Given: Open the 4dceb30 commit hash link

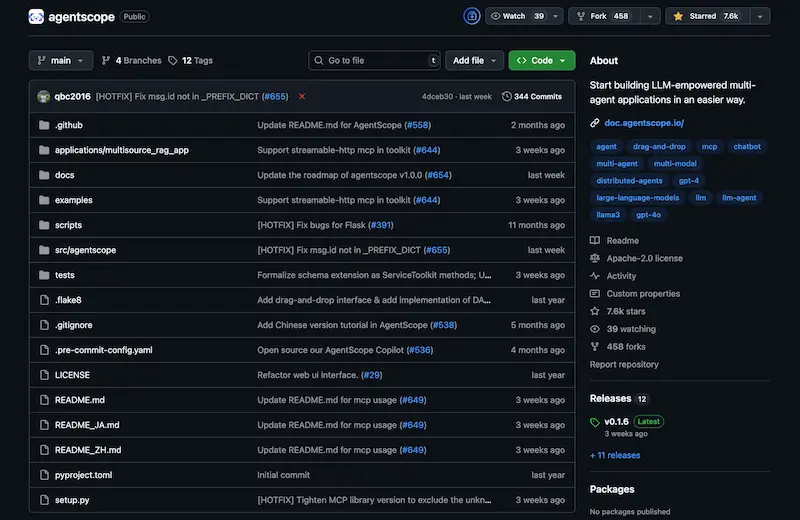Looking at the screenshot, I should pyautogui.click(x=437, y=96).
